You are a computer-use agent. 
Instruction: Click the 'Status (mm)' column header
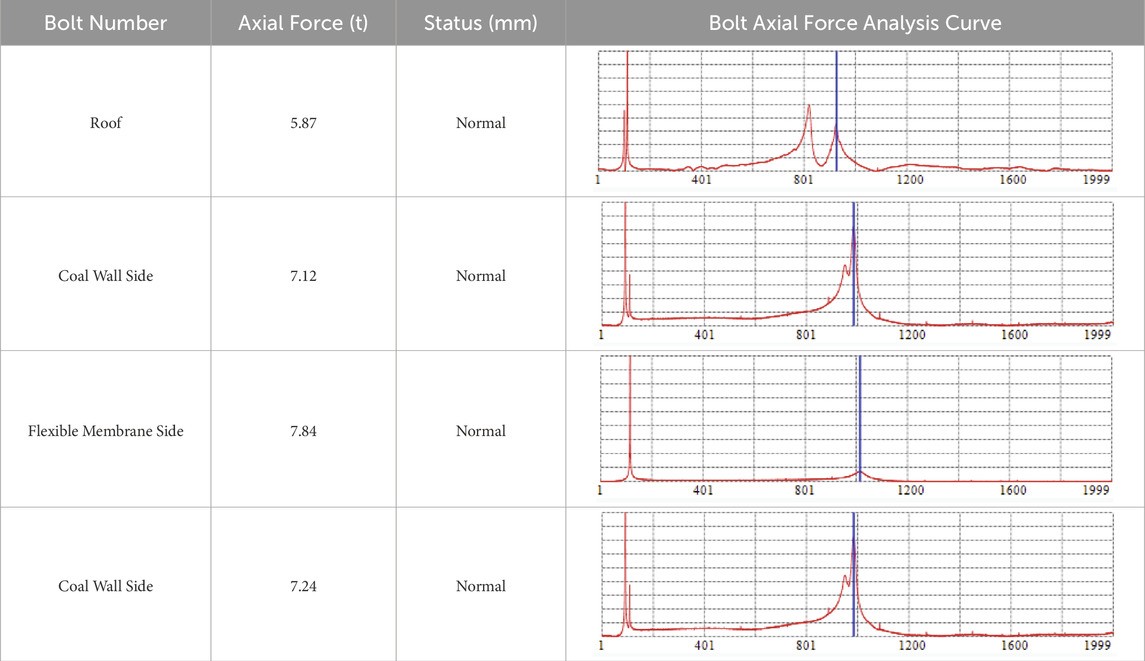tap(480, 23)
